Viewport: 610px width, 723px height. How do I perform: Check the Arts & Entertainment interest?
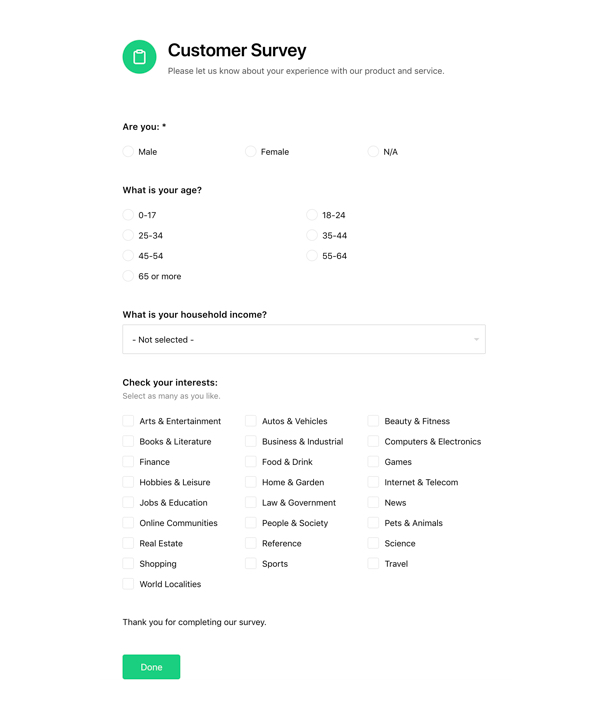pos(128,421)
